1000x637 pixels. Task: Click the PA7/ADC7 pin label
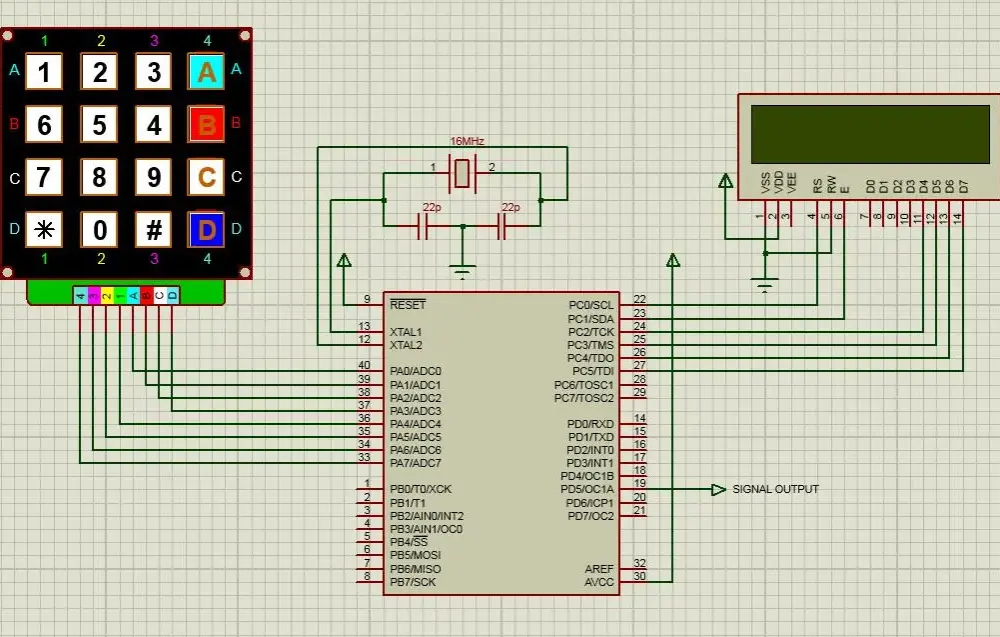tap(415, 463)
